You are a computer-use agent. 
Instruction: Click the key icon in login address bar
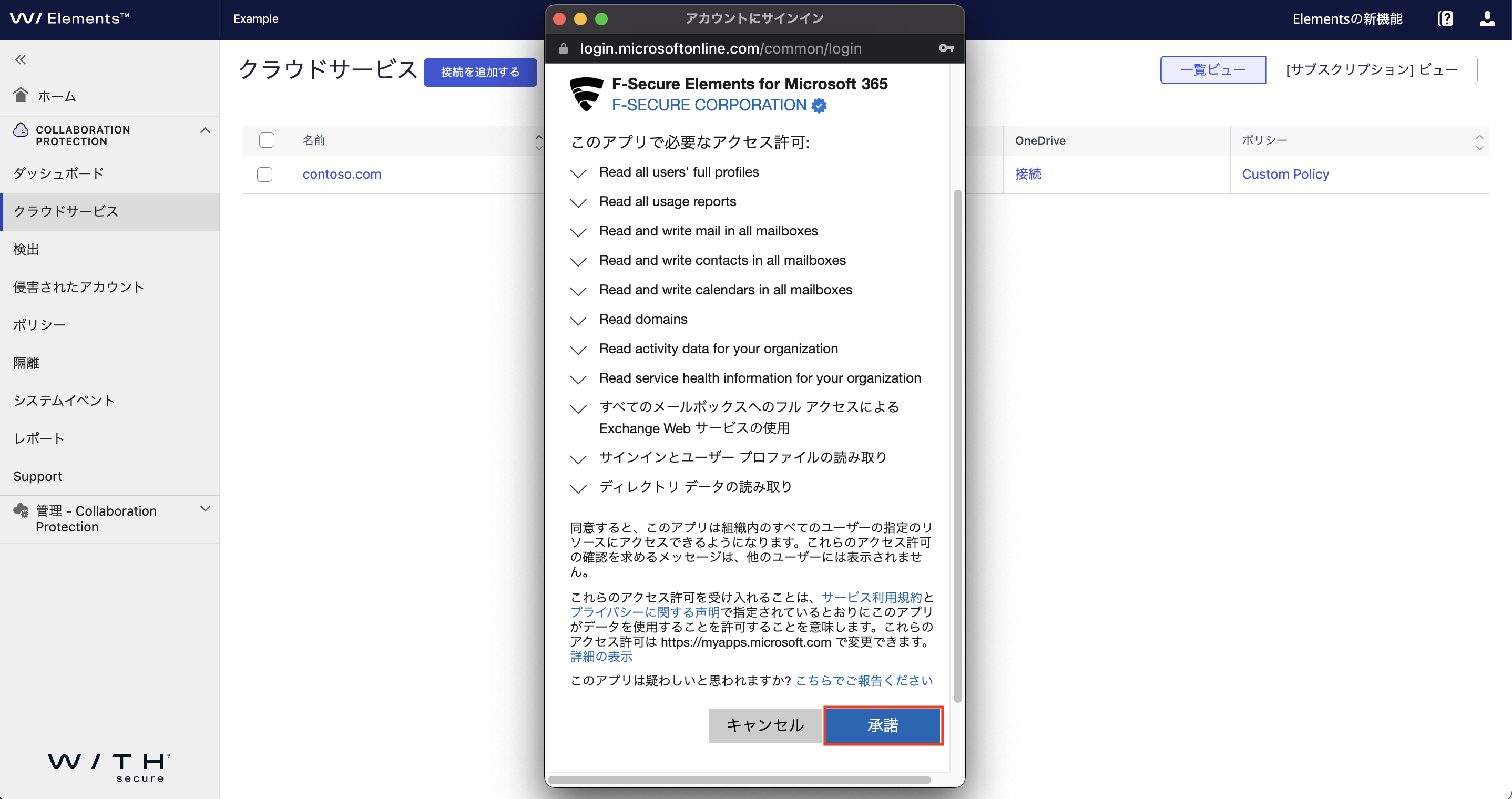point(946,48)
